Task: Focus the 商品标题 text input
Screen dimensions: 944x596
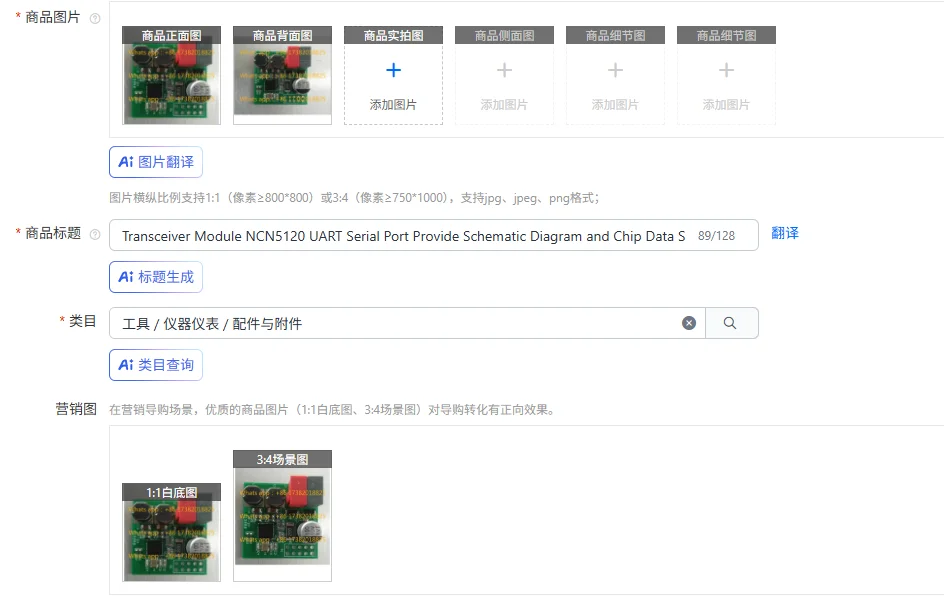Action: pos(433,235)
